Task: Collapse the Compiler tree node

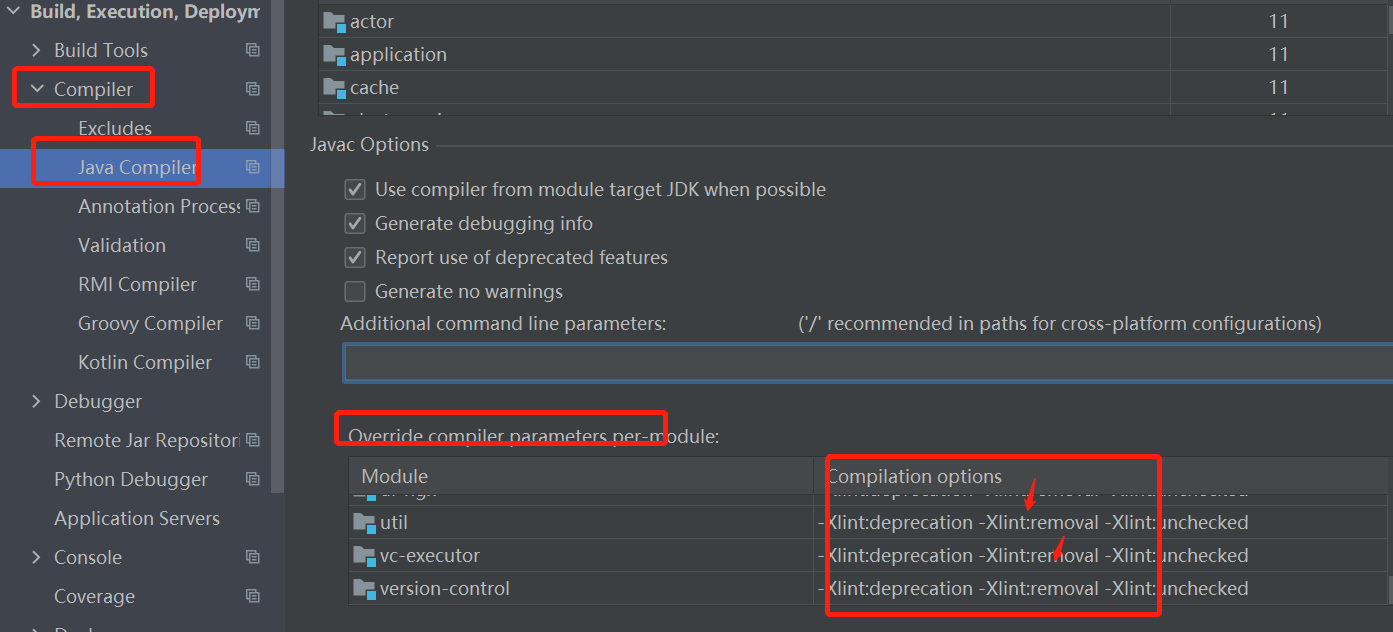Action: pos(37,89)
